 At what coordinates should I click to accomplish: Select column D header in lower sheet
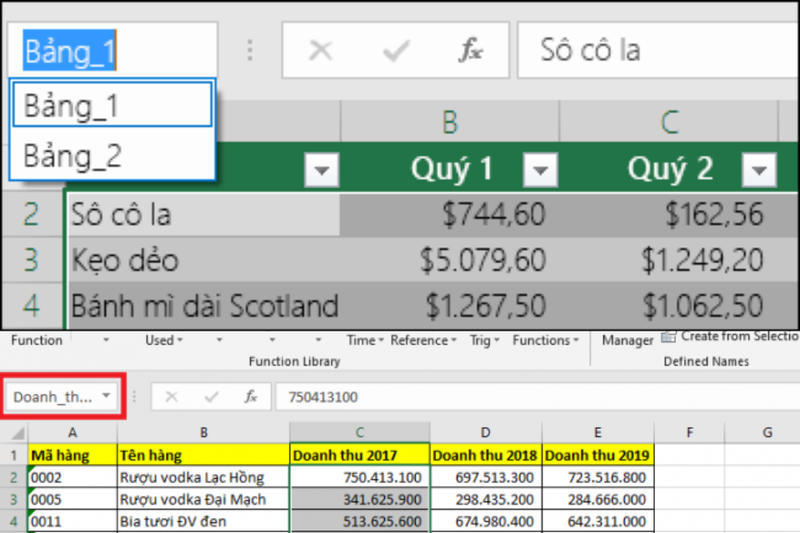coord(486,433)
